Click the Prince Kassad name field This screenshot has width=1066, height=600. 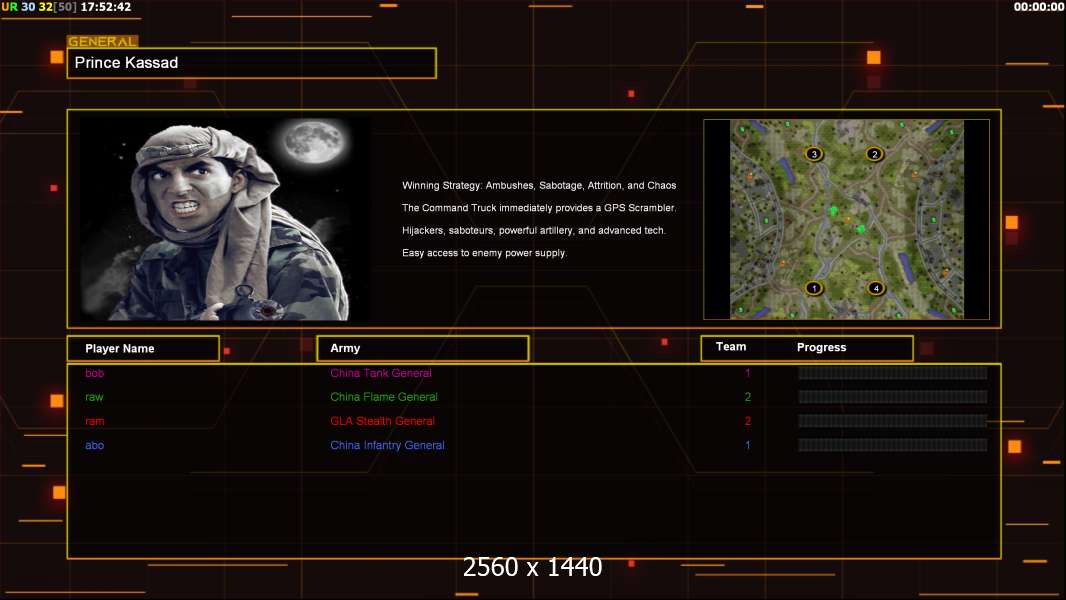(251, 63)
